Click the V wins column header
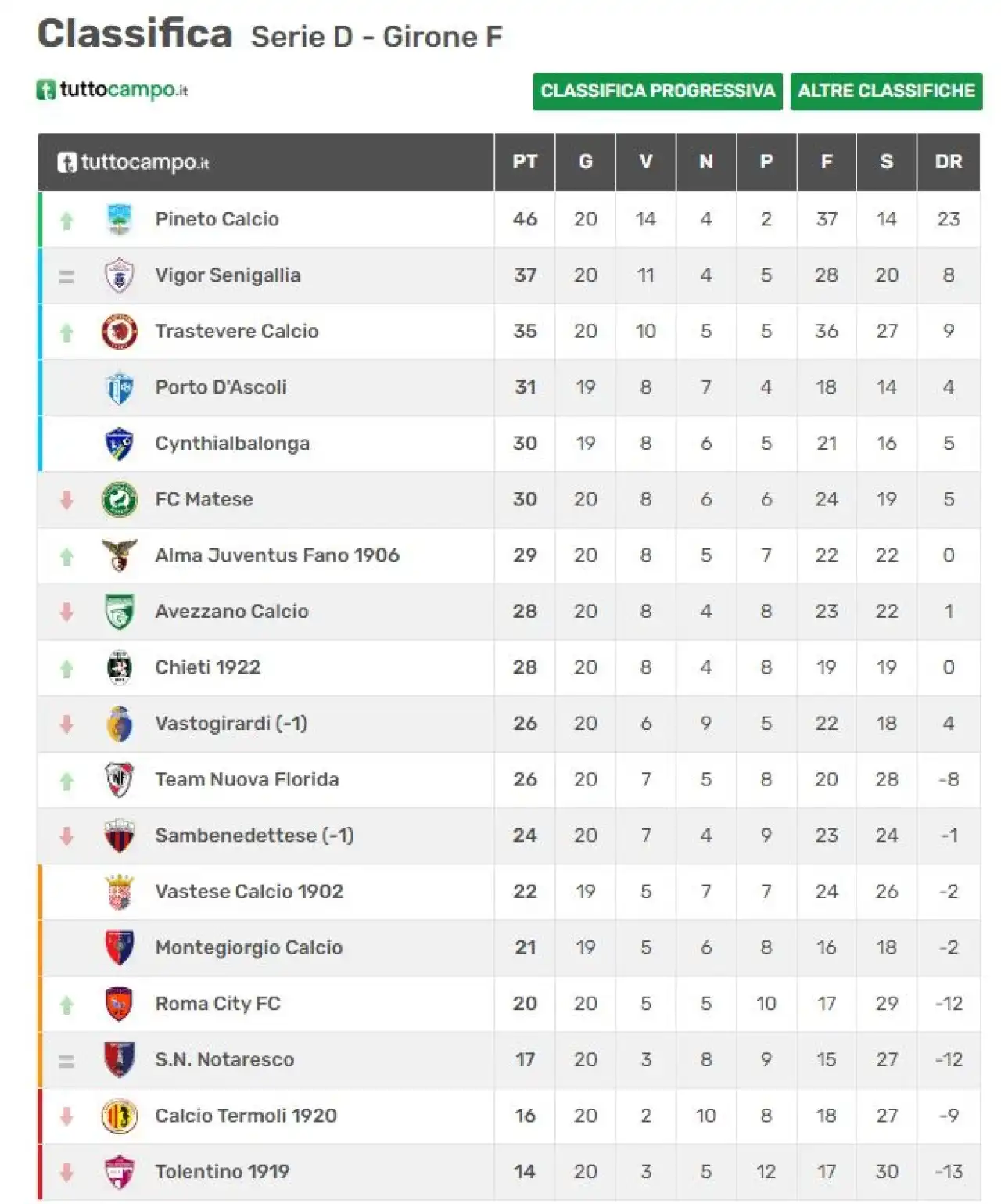This screenshot has width=1001, height=1204. click(645, 162)
